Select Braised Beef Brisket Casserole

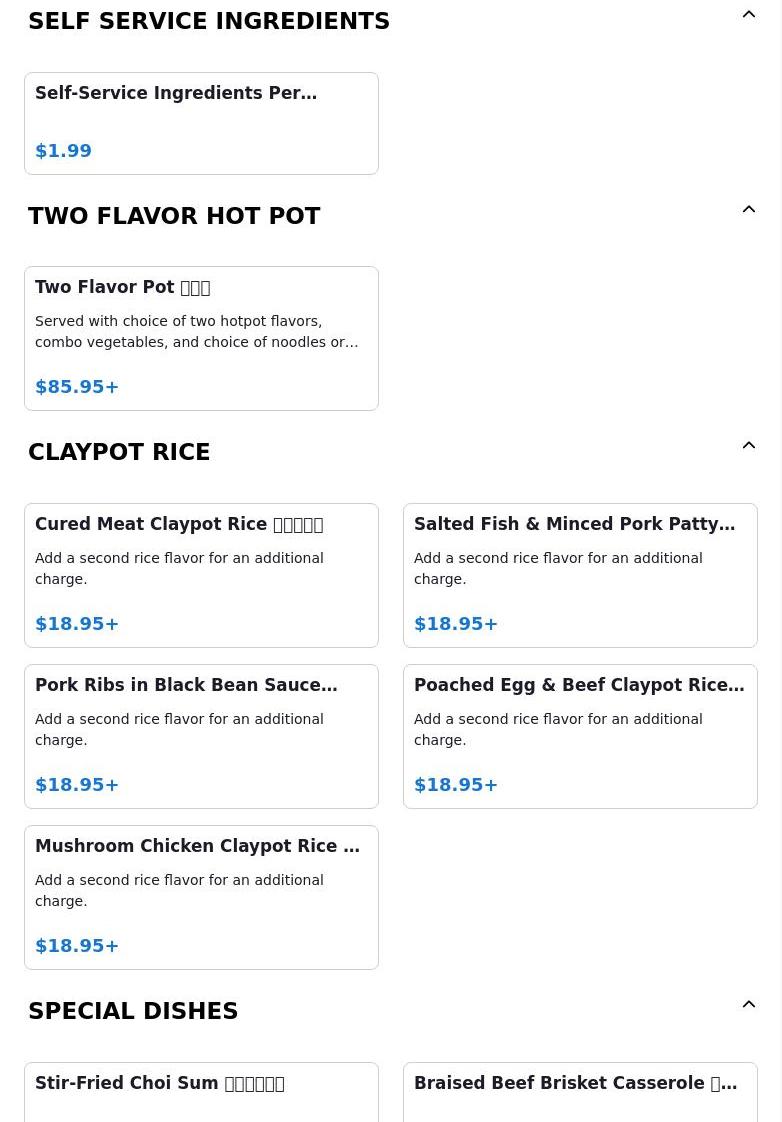click(580, 1090)
